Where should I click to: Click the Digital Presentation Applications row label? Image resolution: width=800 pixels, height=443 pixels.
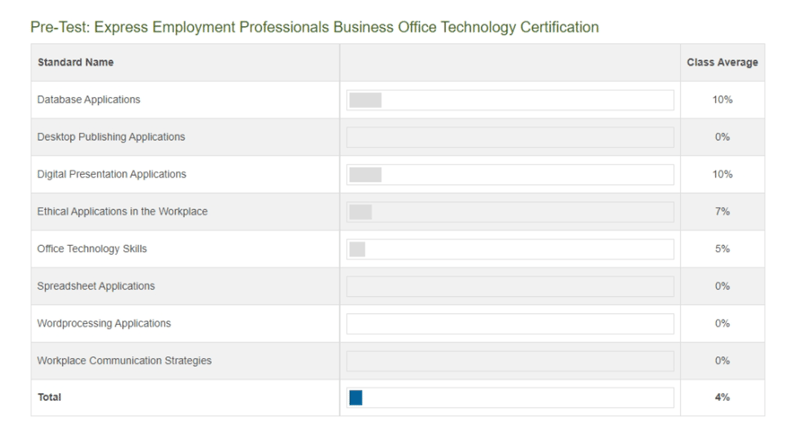(x=111, y=174)
